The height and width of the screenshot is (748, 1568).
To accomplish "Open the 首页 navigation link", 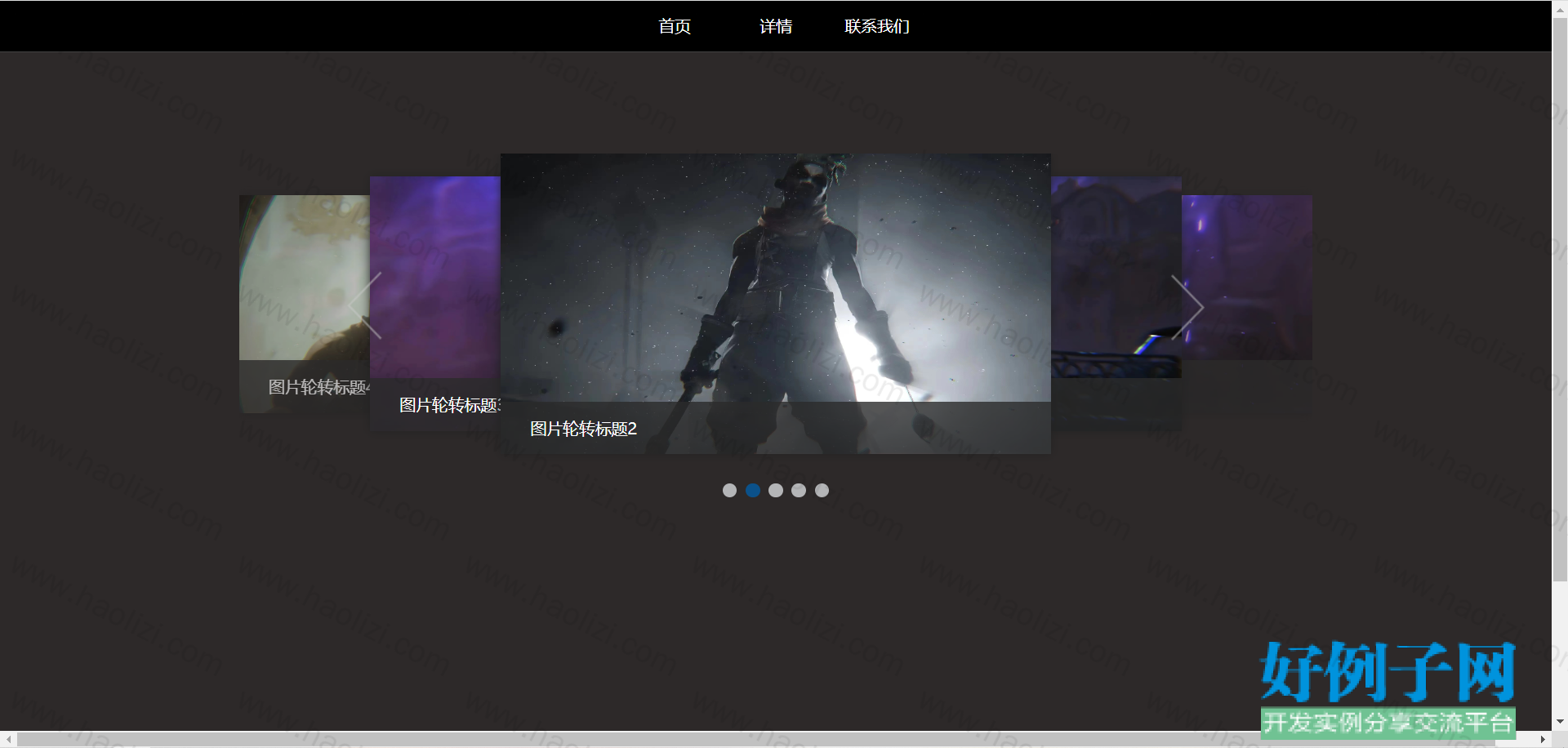I will pyautogui.click(x=675, y=26).
